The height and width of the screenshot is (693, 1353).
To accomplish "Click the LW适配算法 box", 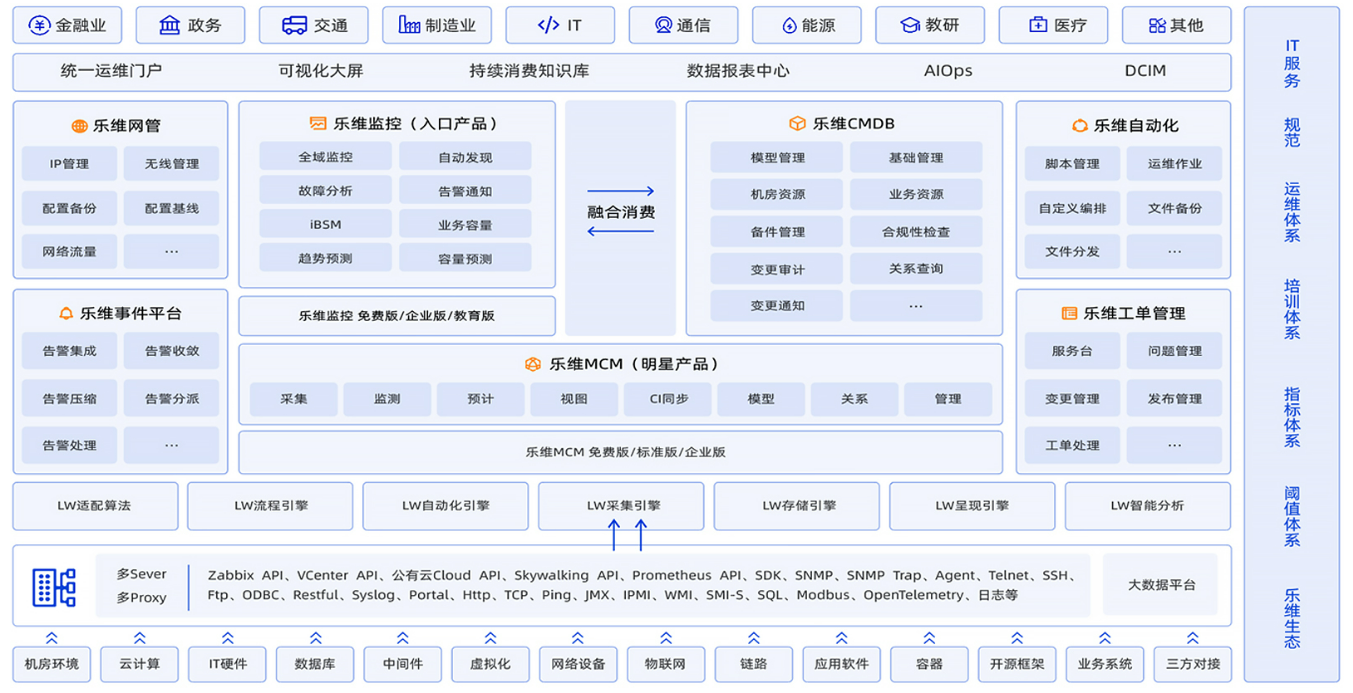I will [95, 506].
